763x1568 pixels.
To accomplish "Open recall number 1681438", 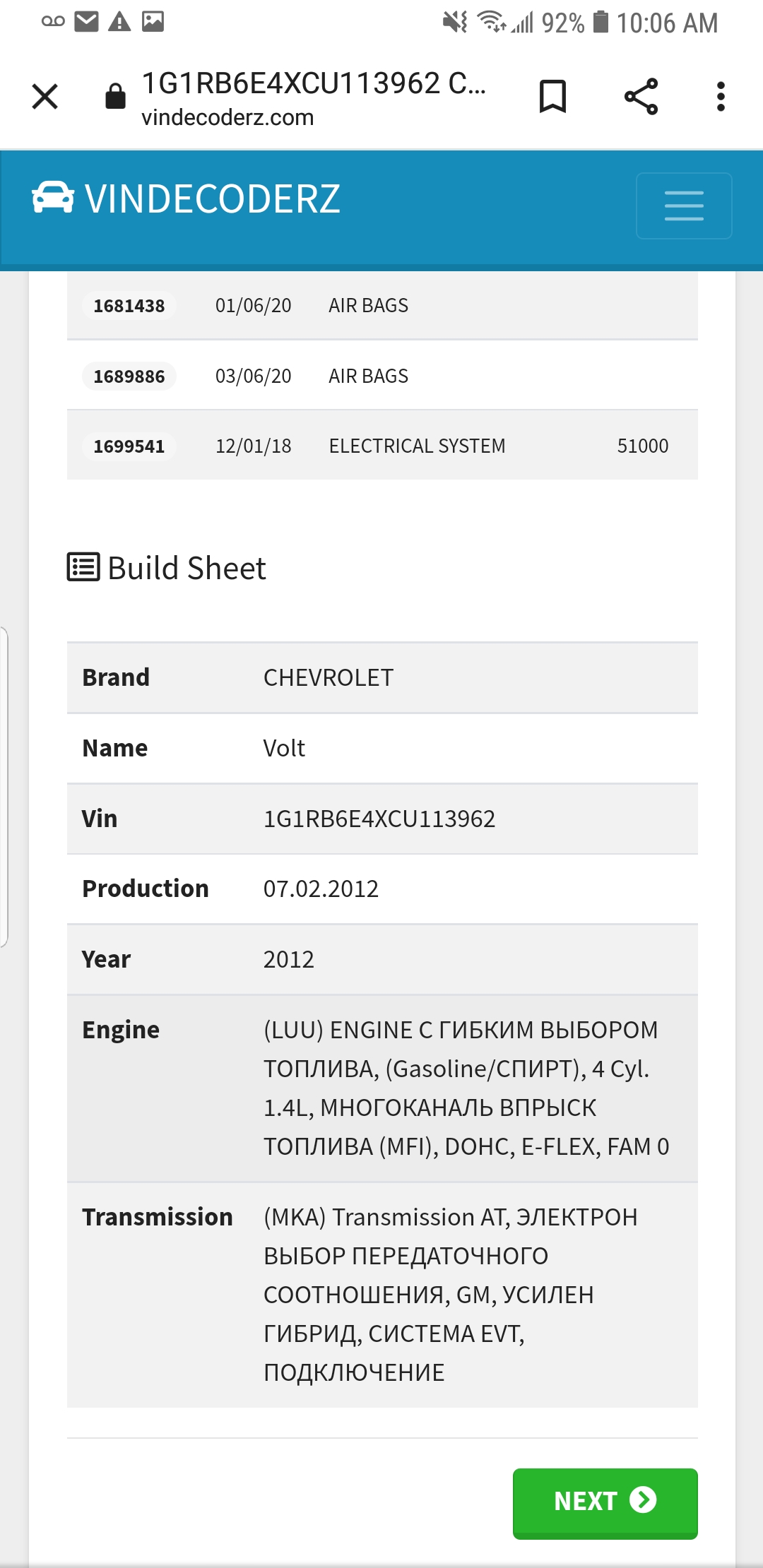I will point(129,306).
